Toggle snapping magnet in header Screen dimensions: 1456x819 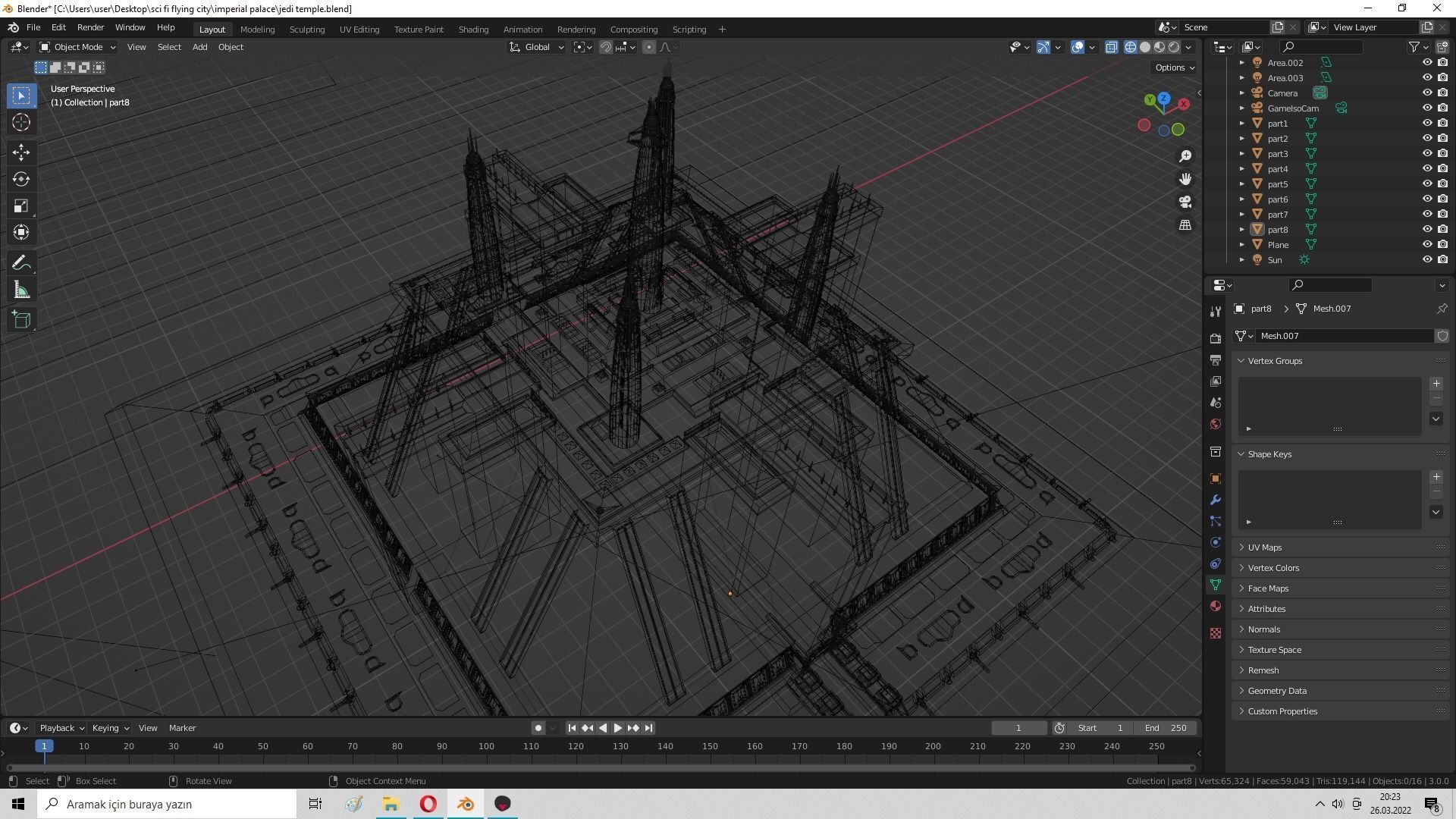[605, 47]
